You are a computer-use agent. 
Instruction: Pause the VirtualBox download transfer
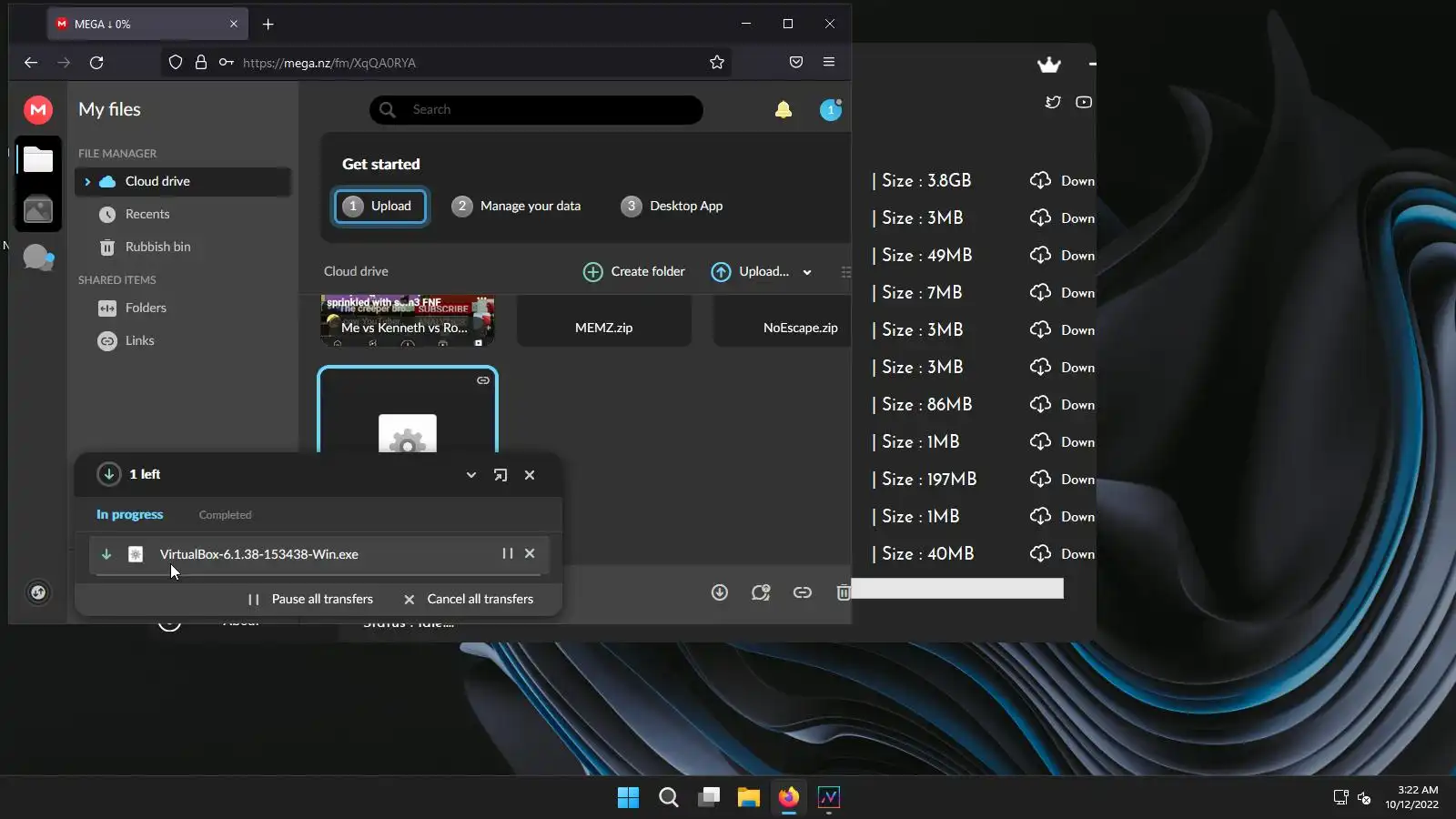(508, 553)
